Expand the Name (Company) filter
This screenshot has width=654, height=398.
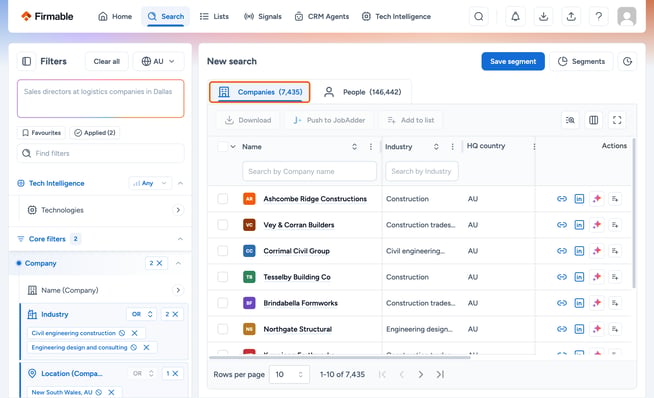(x=178, y=290)
